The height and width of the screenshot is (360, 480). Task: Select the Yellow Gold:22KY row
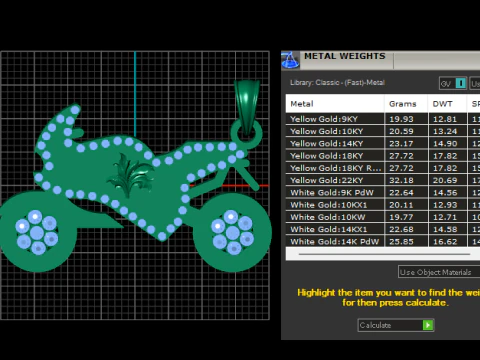coord(383,180)
